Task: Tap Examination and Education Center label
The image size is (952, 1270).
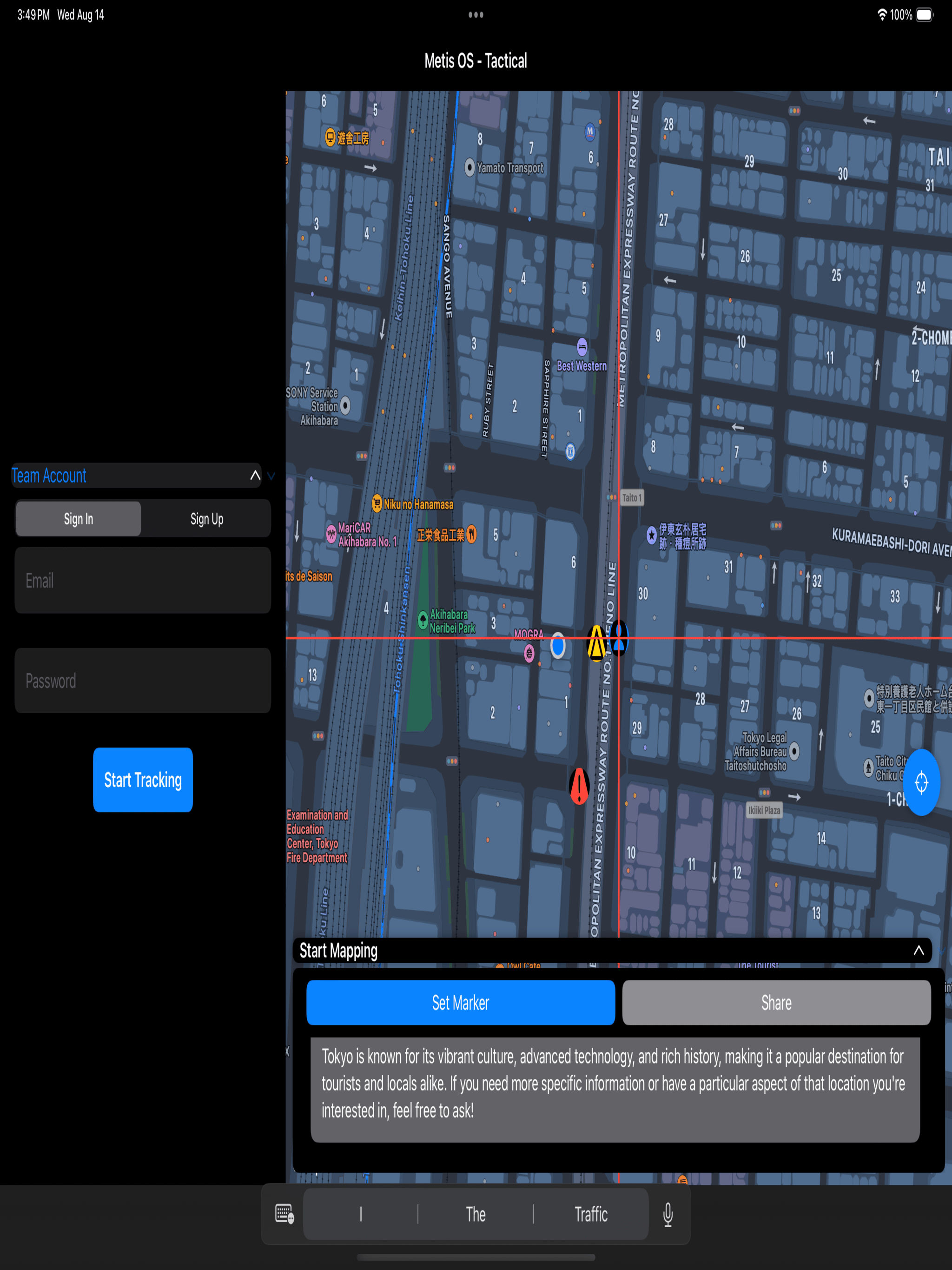Action: pos(317,836)
